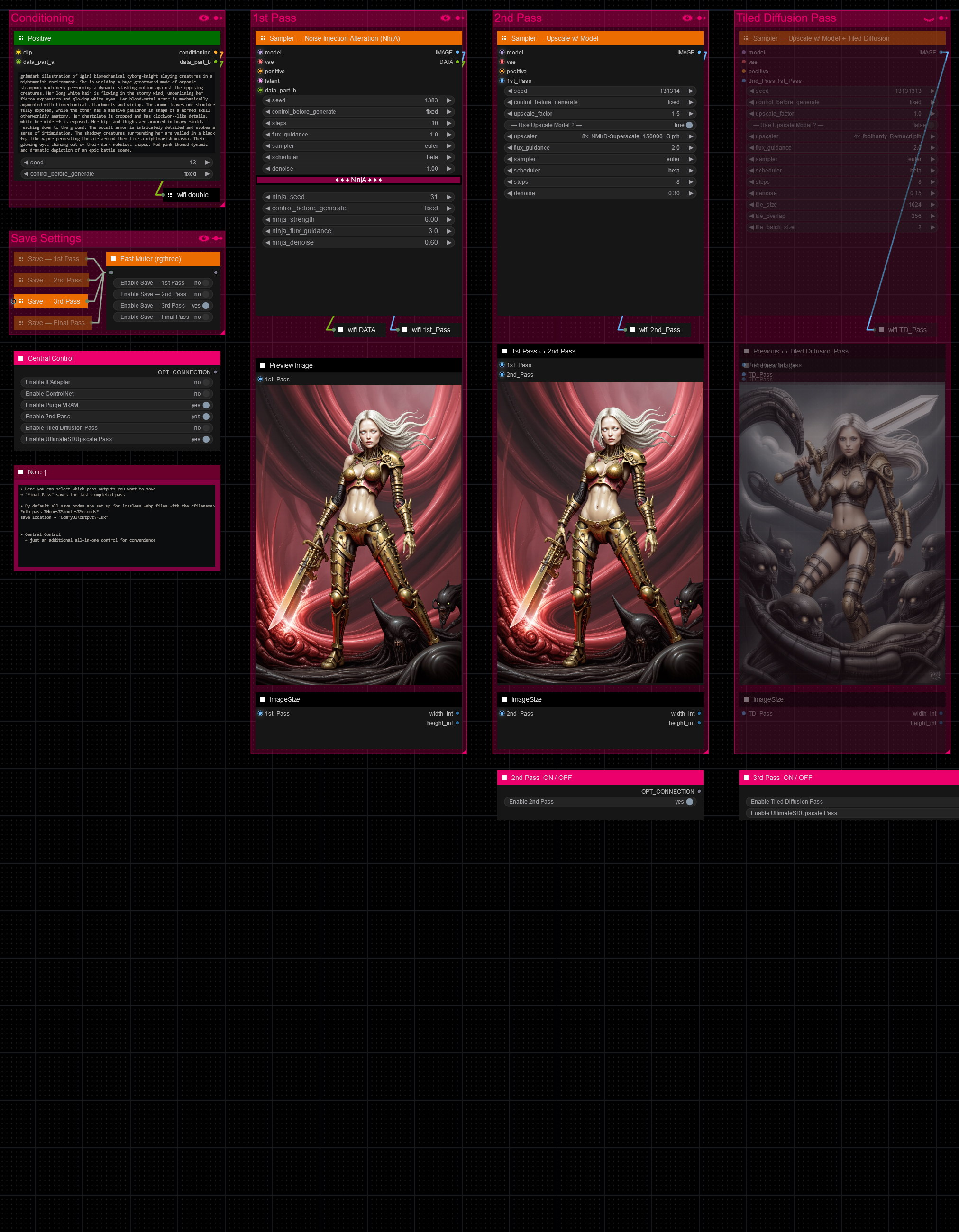Click the wifi DATA node square icon
Viewport: 959px width, 1232px height.
pyautogui.click(x=341, y=330)
